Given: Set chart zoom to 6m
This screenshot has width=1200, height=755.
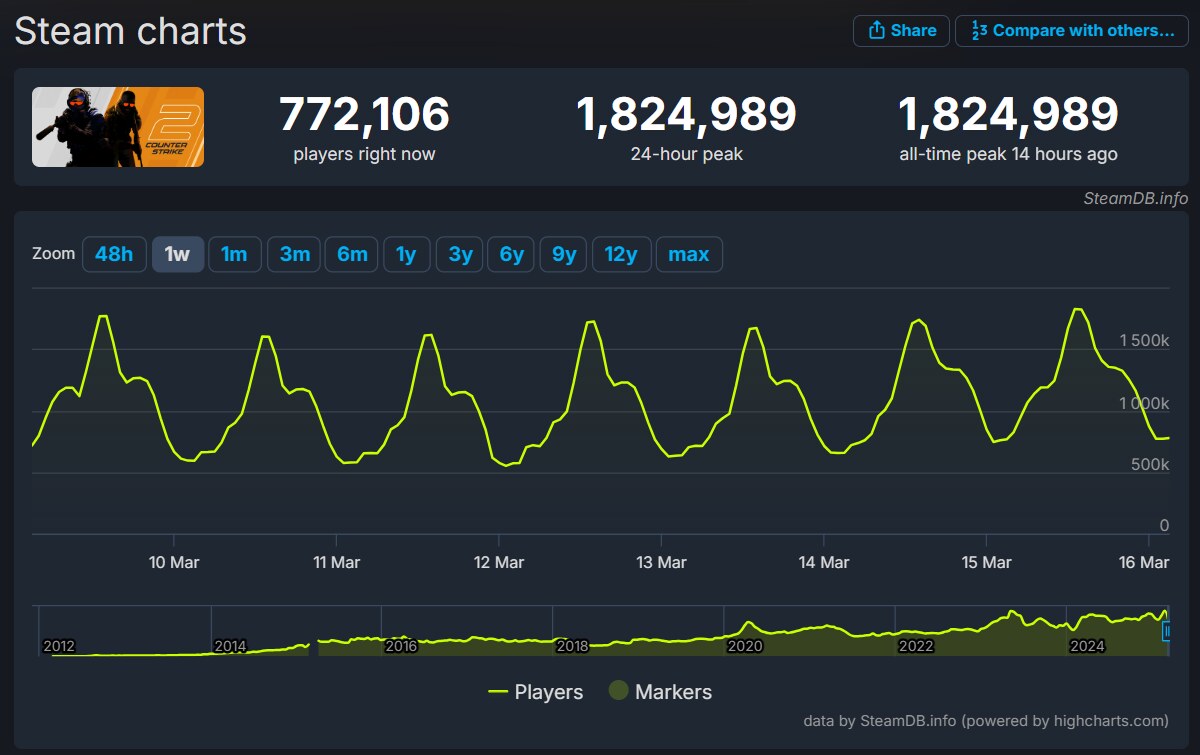Looking at the screenshot, I should pyautogui.click(x=353, y=254).
